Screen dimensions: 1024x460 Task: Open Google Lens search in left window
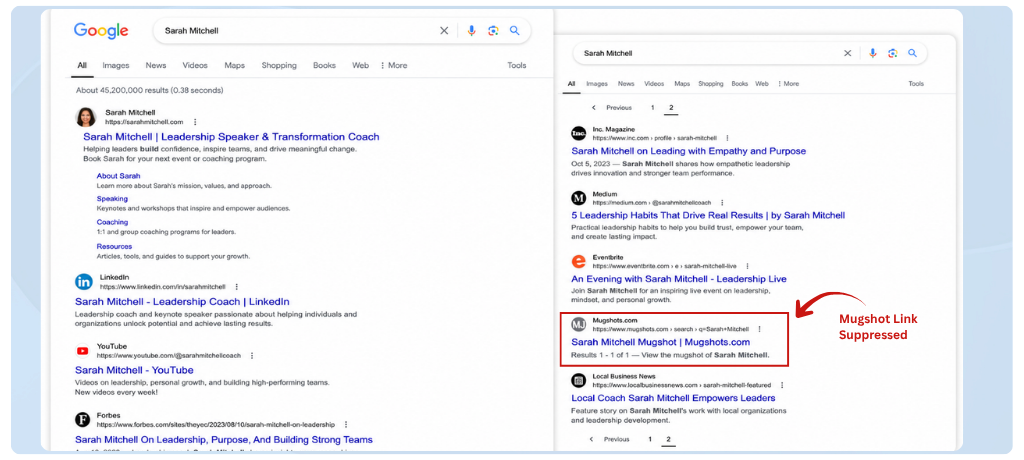(x=493, y=31)
